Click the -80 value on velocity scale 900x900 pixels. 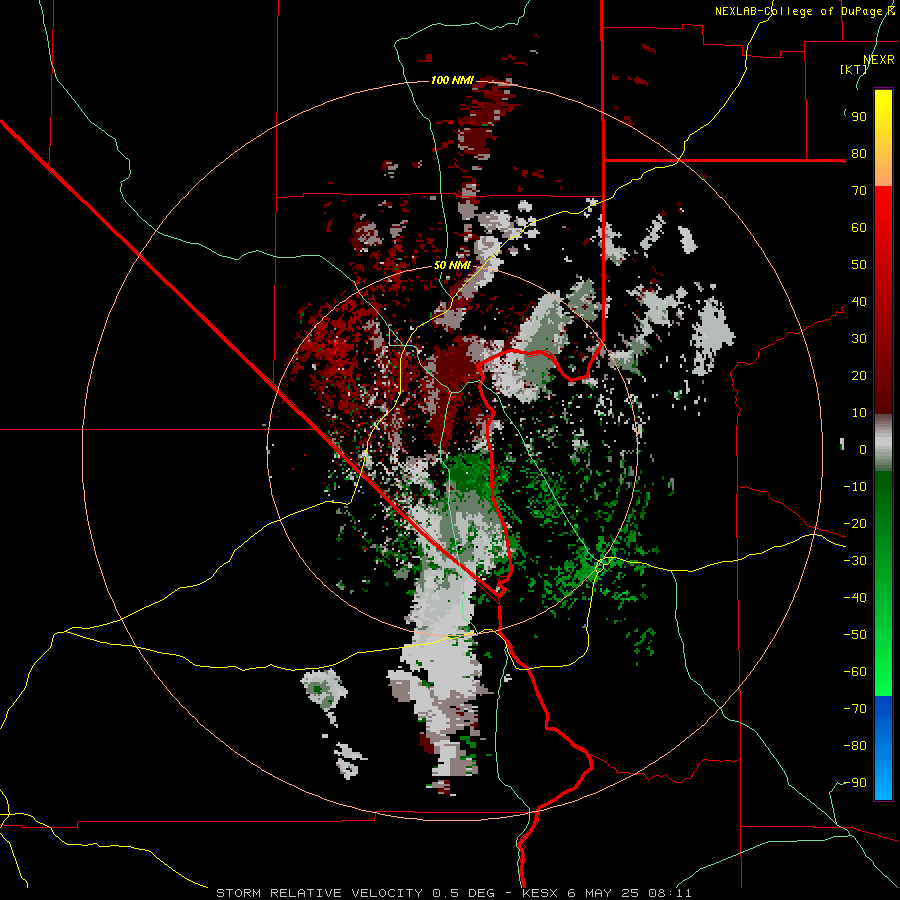(855, 746)
